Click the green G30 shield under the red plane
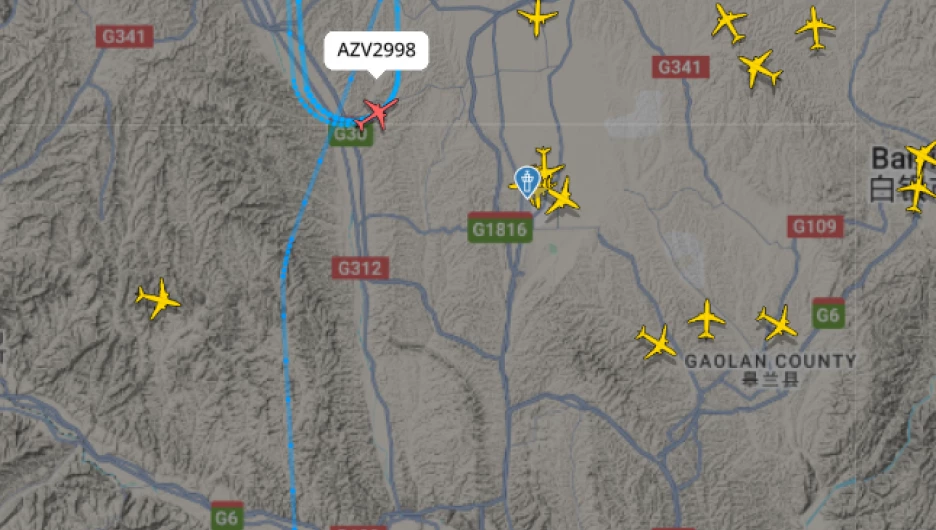 click(351, 134)
